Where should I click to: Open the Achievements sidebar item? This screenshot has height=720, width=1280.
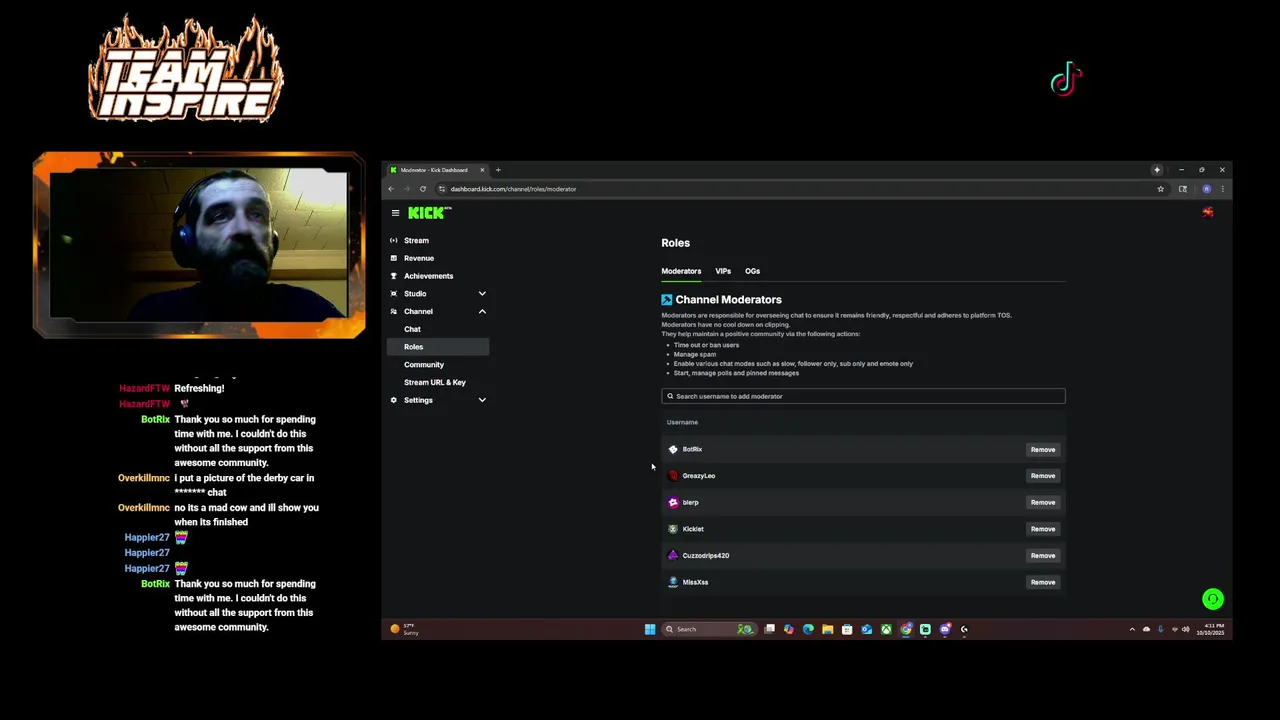click(438, 276)
